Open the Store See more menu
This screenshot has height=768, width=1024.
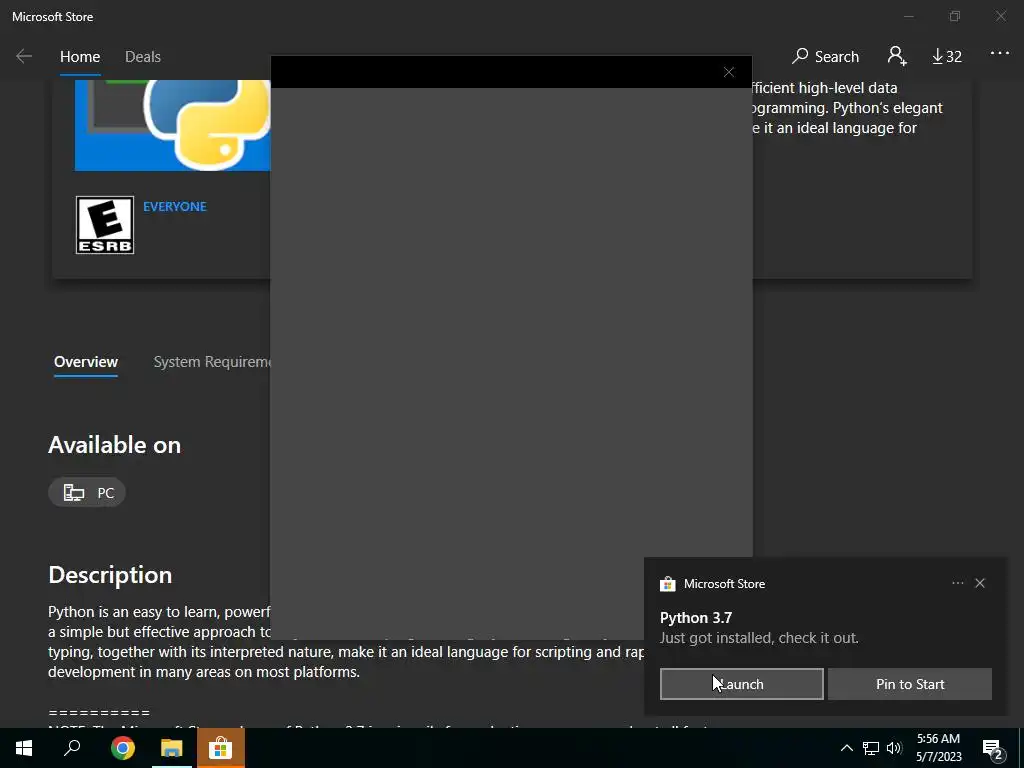999,54
